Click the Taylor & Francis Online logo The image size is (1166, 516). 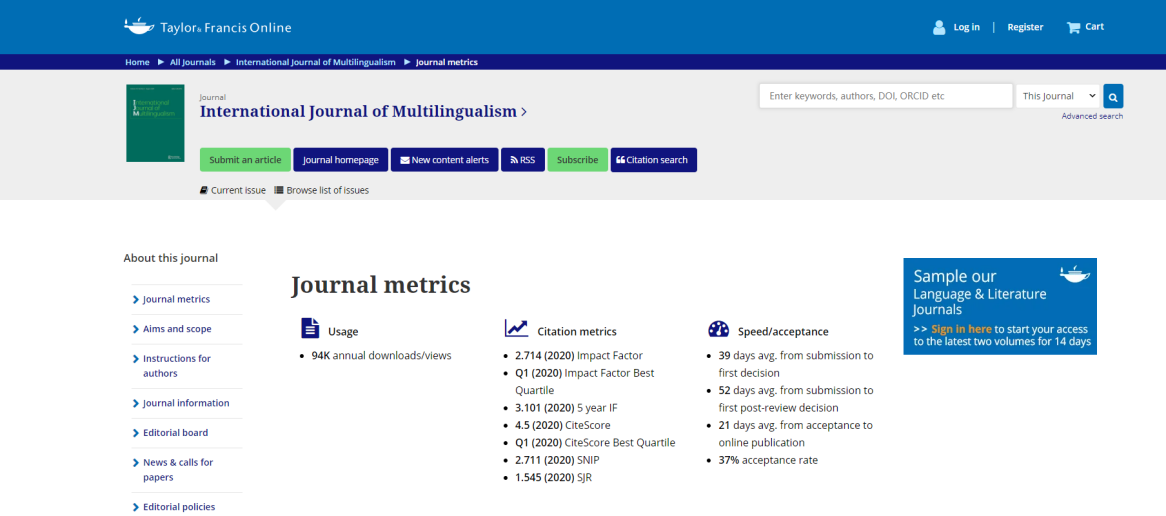pos(208,27)
